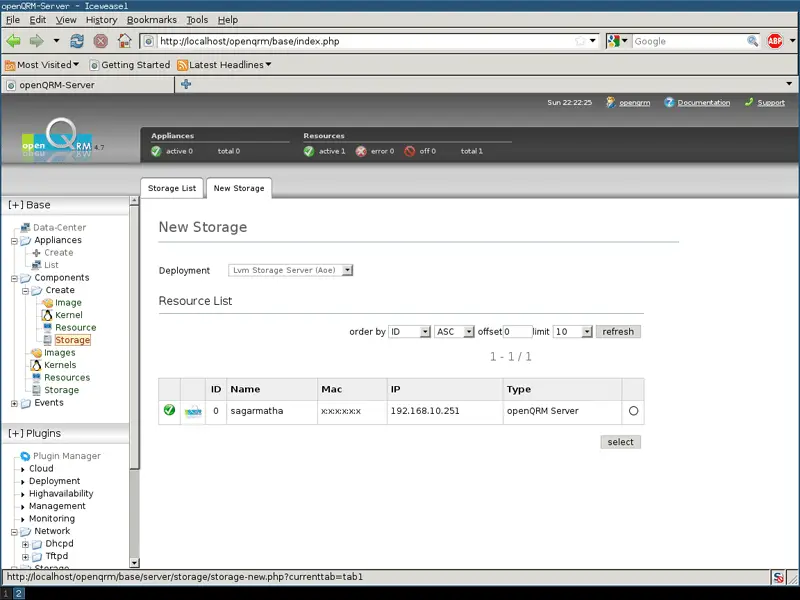Click the NoScript icon in status bar
The height and width of the screenshot is (600, 800).
(x=778, y=578)
